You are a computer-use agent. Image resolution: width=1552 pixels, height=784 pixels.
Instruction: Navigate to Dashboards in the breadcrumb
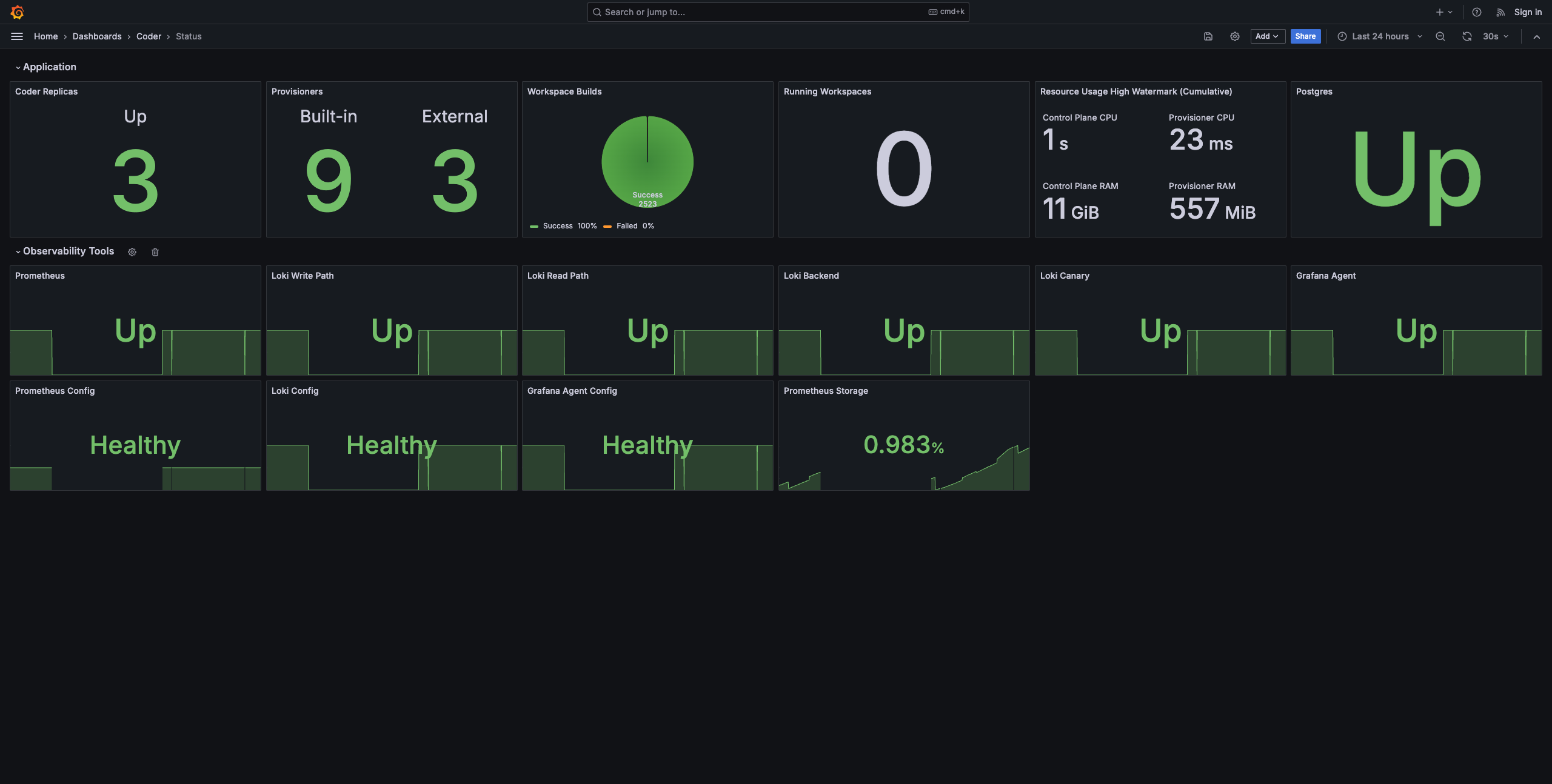point(96,36)
